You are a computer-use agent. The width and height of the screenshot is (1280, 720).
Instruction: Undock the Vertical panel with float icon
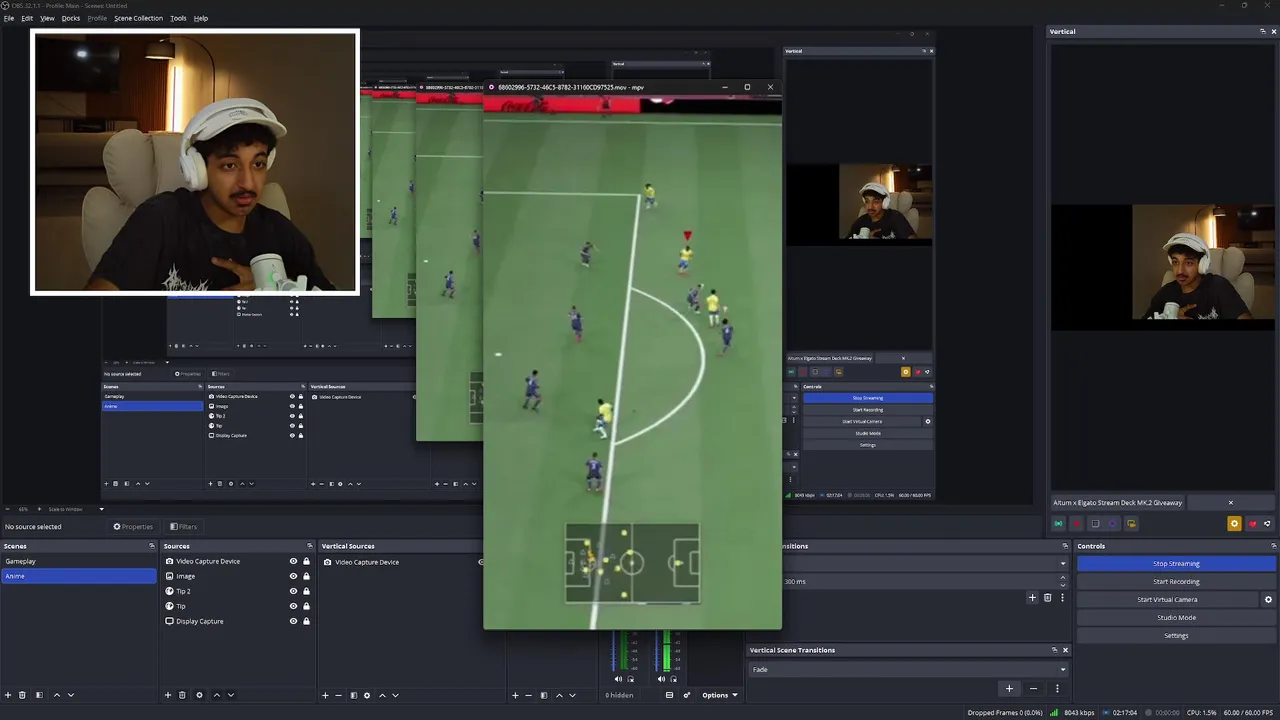(1262, 32)
